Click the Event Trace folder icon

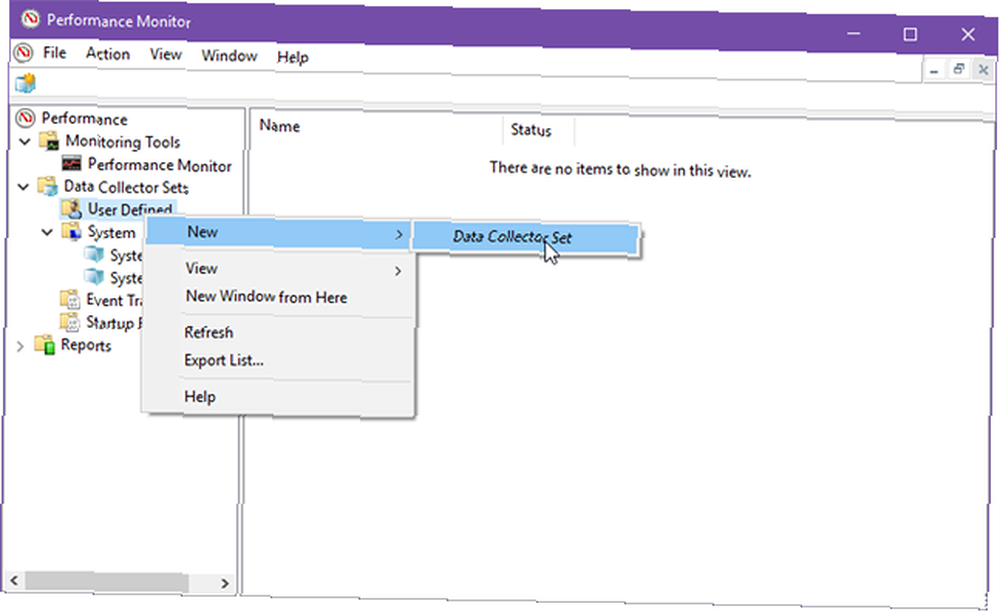pyautogui.click(x=69, y=299)
